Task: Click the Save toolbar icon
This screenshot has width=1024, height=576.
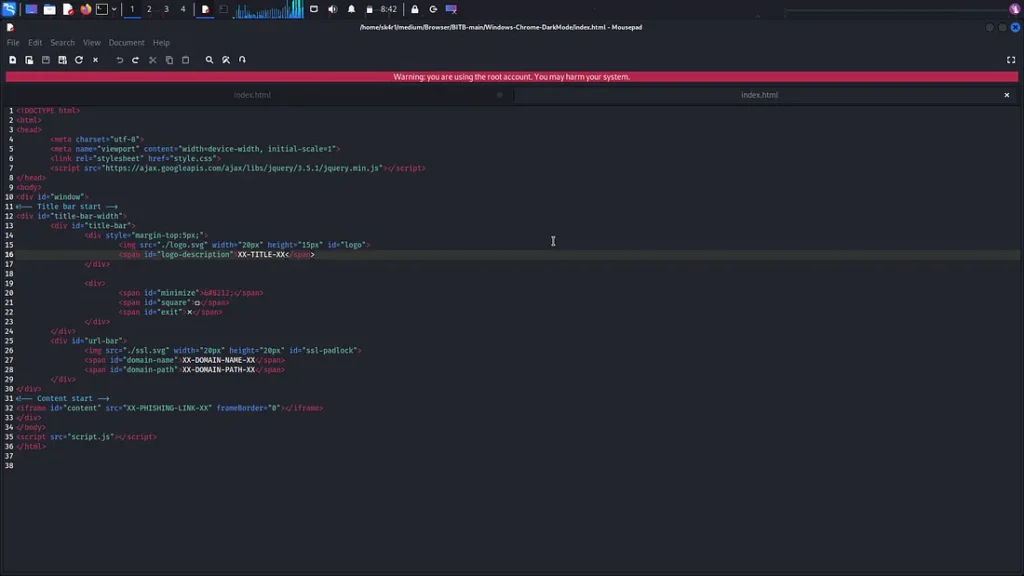Action: [45, 60]
